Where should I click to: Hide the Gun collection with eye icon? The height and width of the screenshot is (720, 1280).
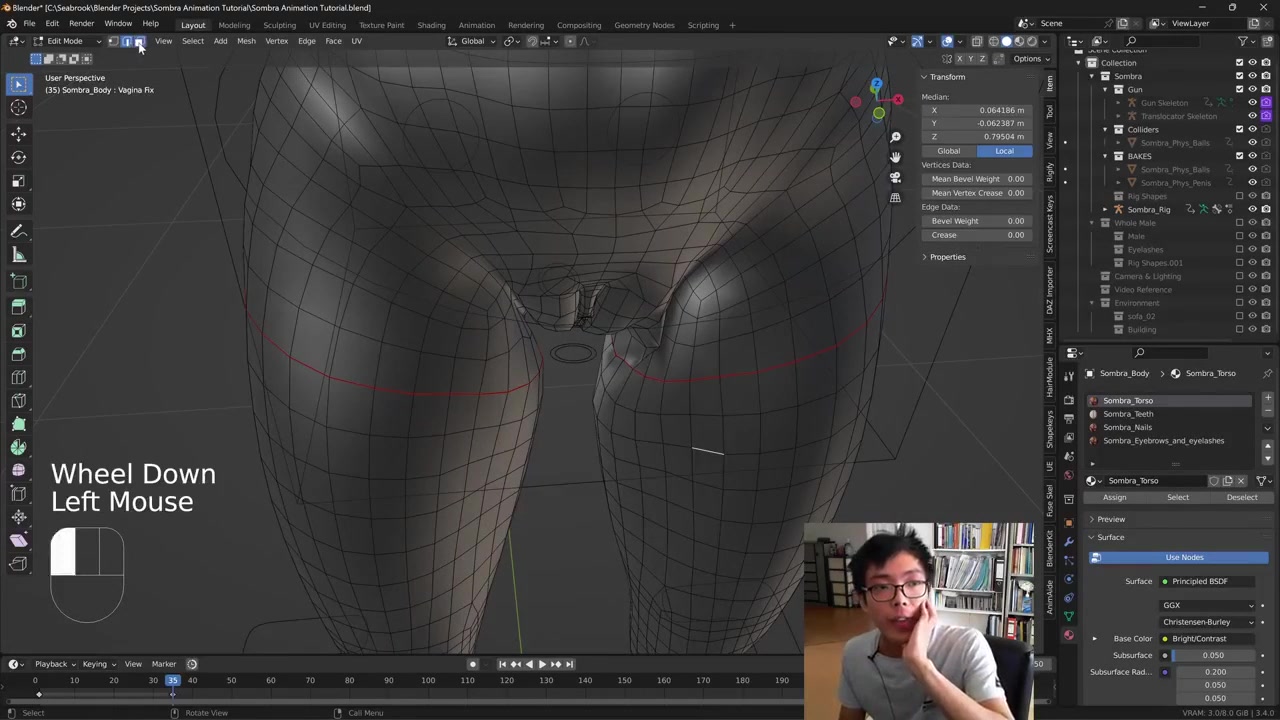click(1252, 89)
